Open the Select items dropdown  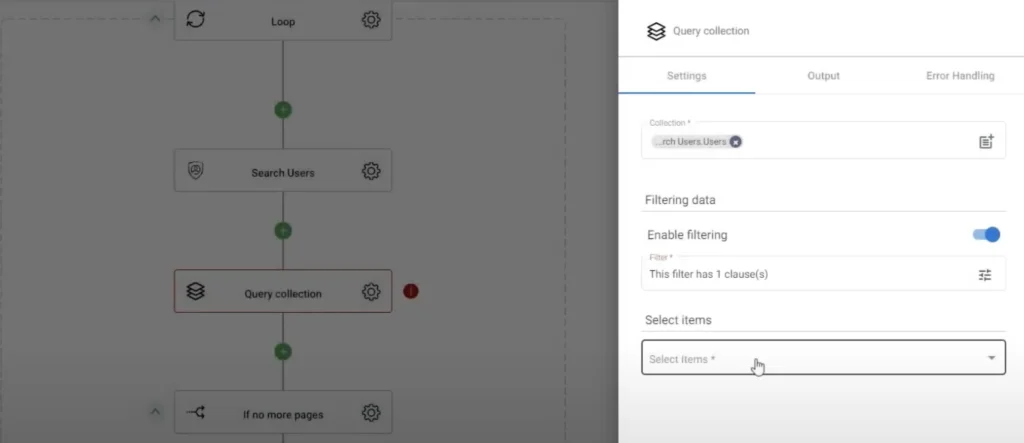click(x=823, y=357)
